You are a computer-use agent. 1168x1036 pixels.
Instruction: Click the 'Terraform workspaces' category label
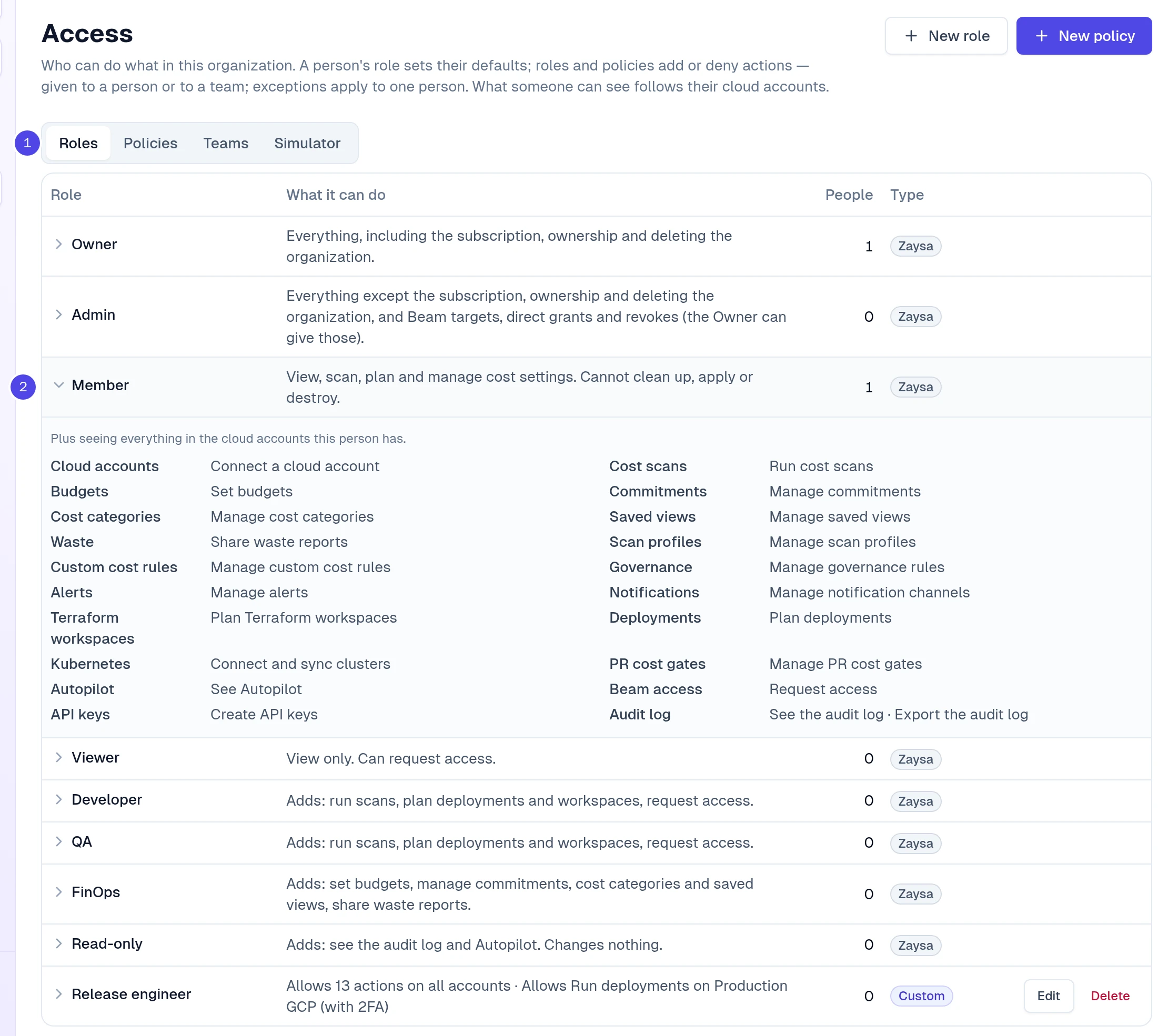pyautogui.click(x=93, y=628)
